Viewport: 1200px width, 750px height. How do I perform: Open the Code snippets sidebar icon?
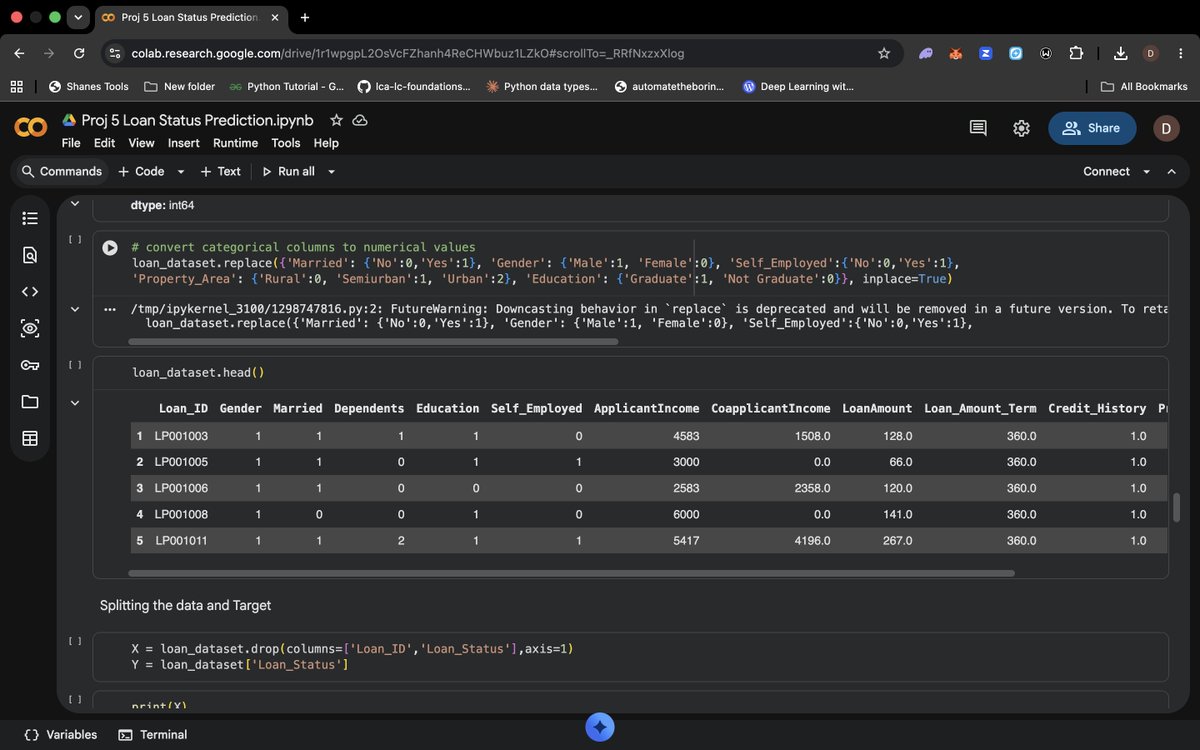point(30,292)
